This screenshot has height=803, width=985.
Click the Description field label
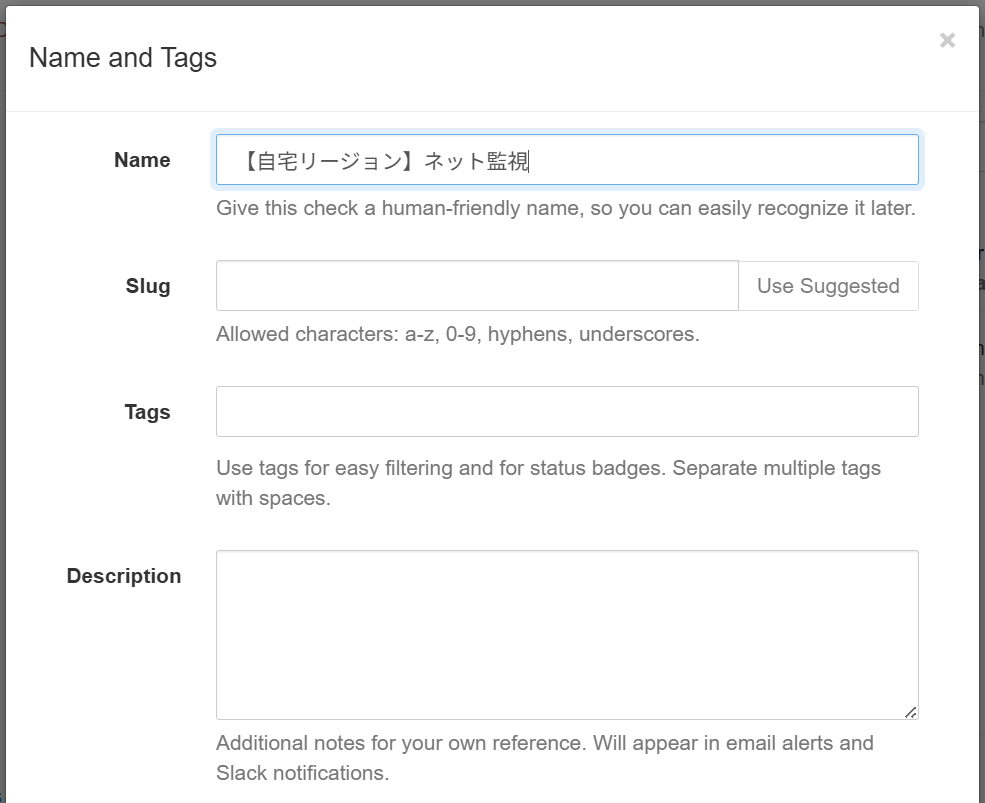click(124, 576)
